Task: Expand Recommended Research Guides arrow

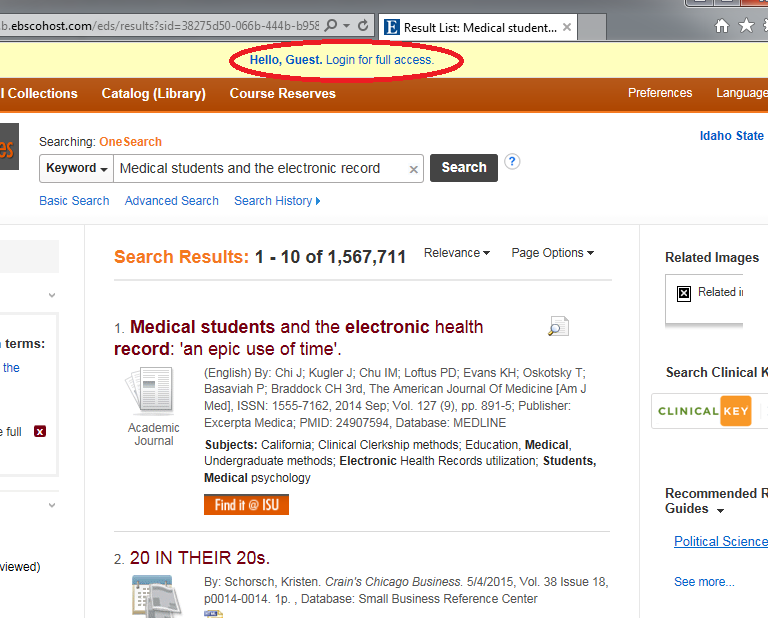Action: (720, 511)
